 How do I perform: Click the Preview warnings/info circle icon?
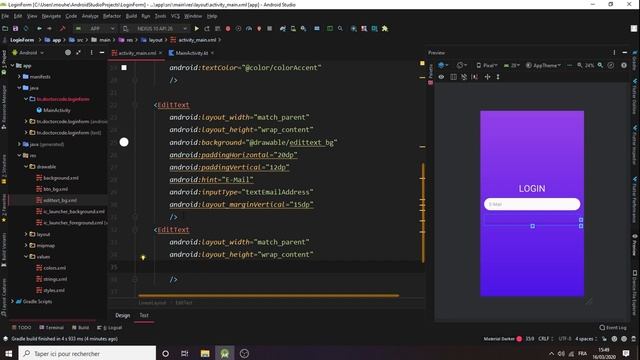tap(624, 65)
